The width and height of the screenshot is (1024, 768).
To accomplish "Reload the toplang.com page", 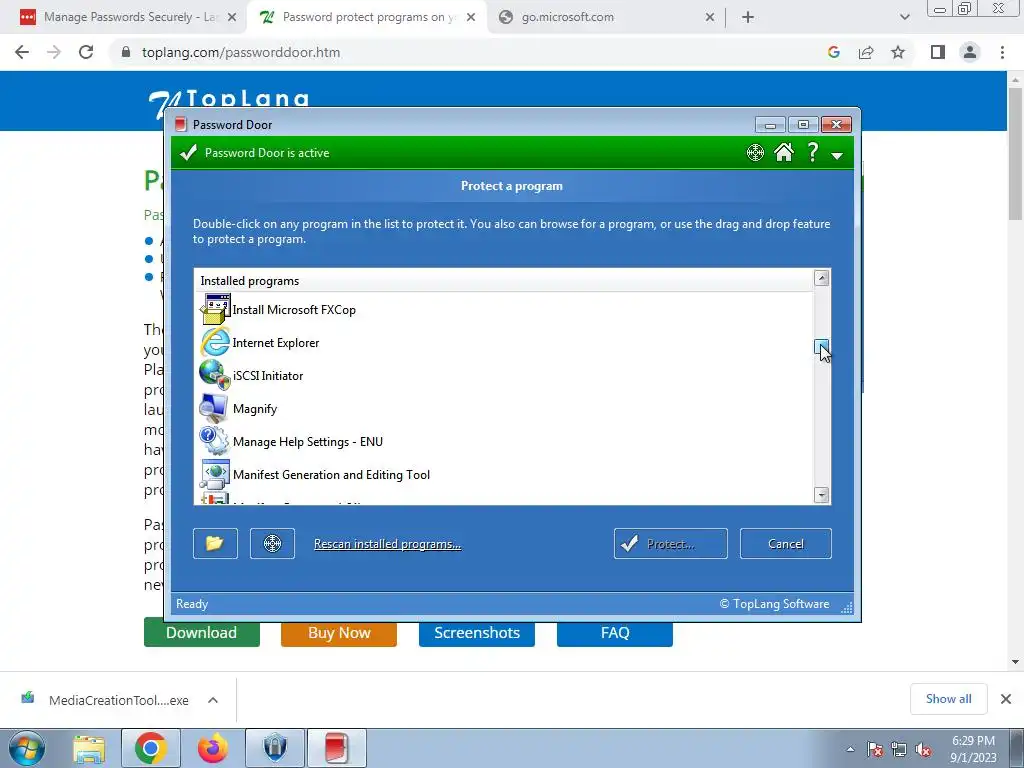I will point(86,52).
